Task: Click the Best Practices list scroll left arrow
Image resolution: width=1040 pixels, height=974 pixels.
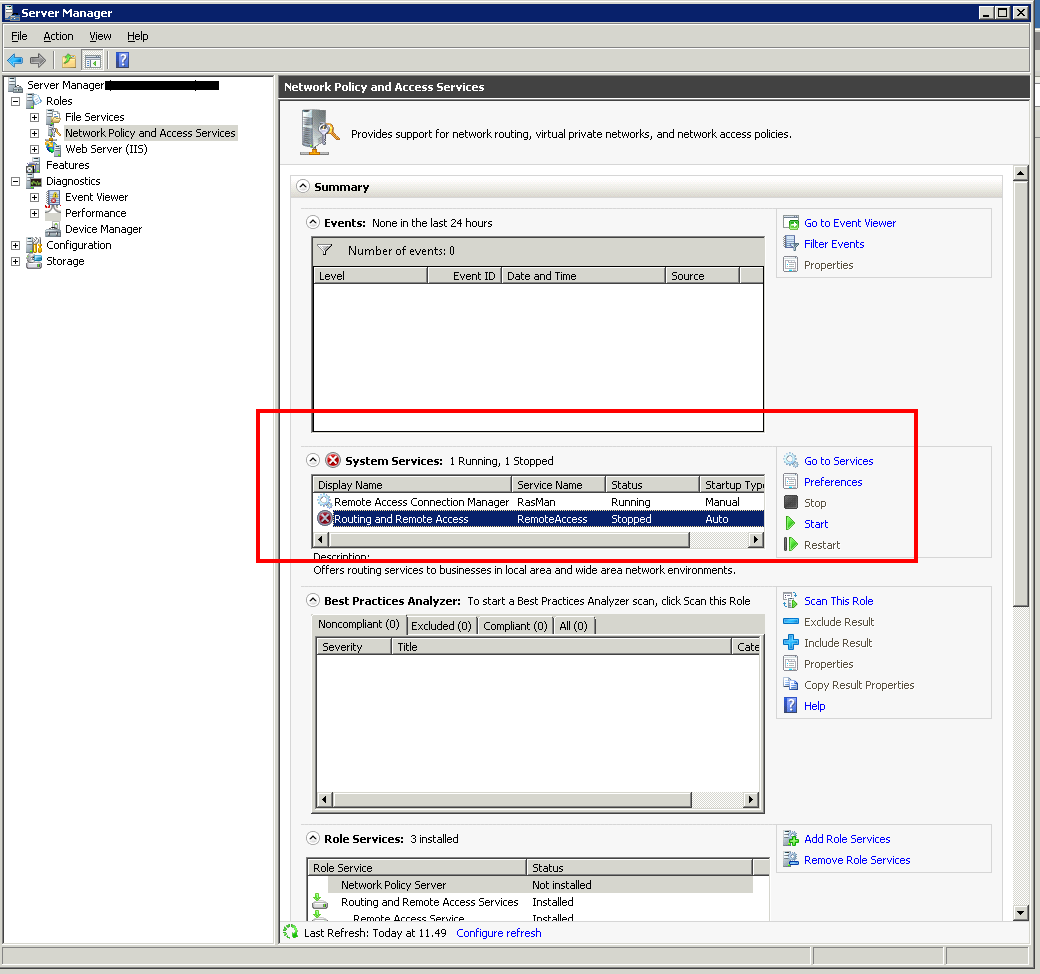Action: coord(324,799)
